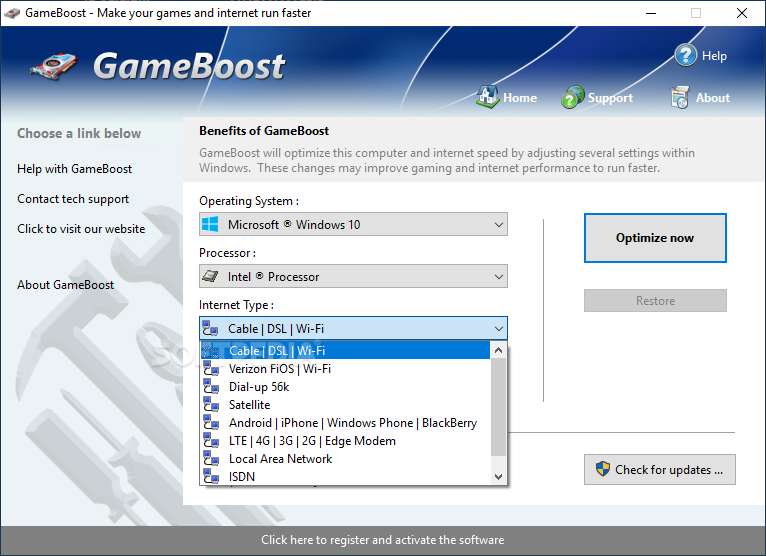Open the Home label in header
The width and height of the screenshot is (766, 556).
(x=520, y=98)
